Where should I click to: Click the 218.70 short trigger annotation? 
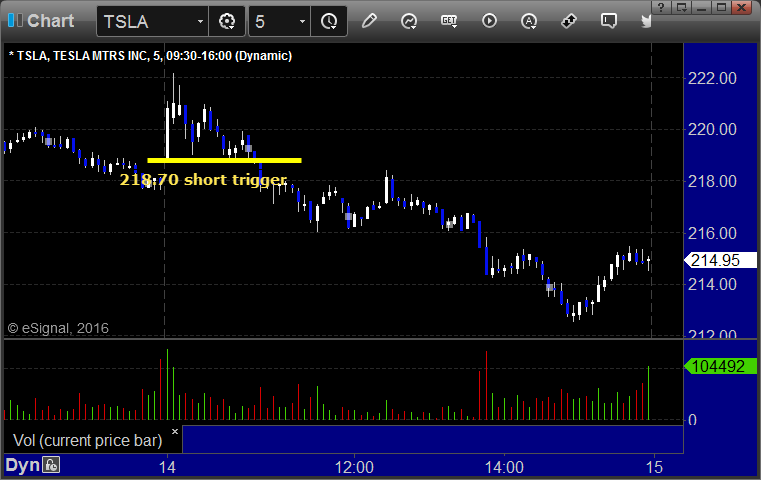pyautogui.click(x=203, y=180)
